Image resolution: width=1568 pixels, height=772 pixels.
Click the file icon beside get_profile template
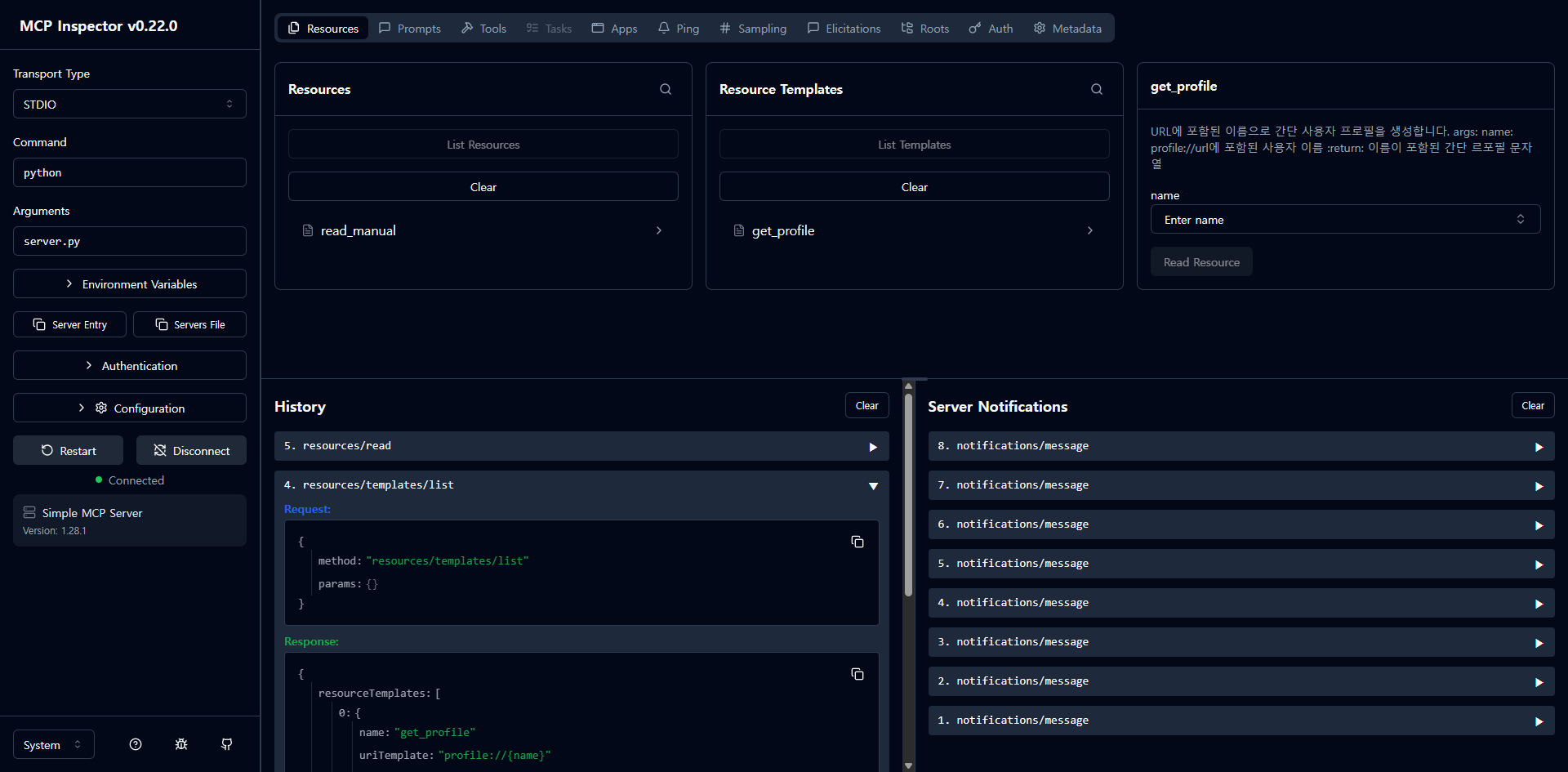(x=739, y=230)
